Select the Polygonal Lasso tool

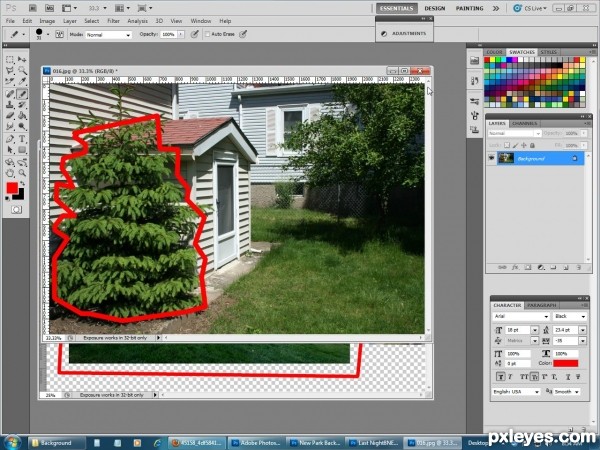[x=10, y=70]
